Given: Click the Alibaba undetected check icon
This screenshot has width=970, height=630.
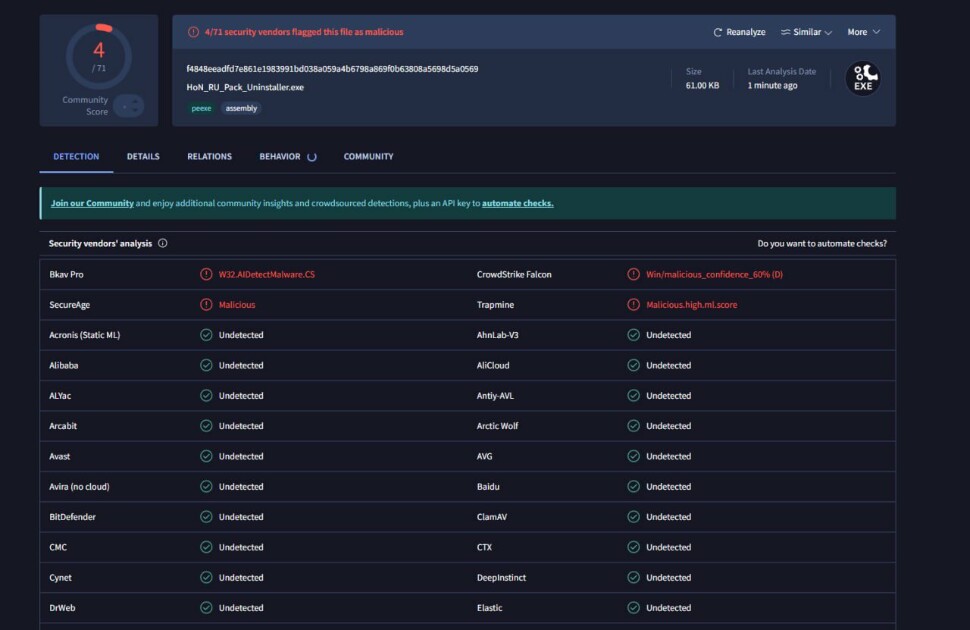Looking at the screenshot, I should tap(206, 365).
